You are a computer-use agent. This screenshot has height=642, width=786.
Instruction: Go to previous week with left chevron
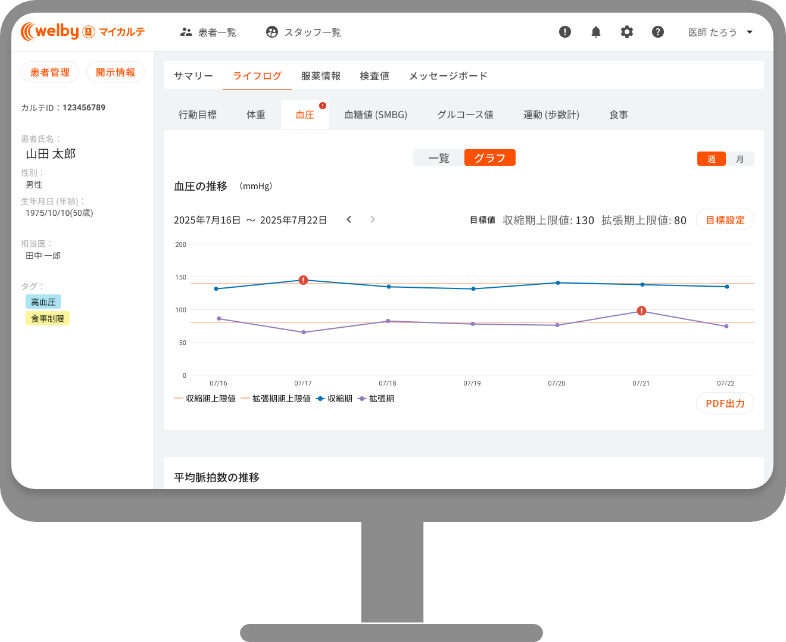pyautogui.click(x=349, y=220)
